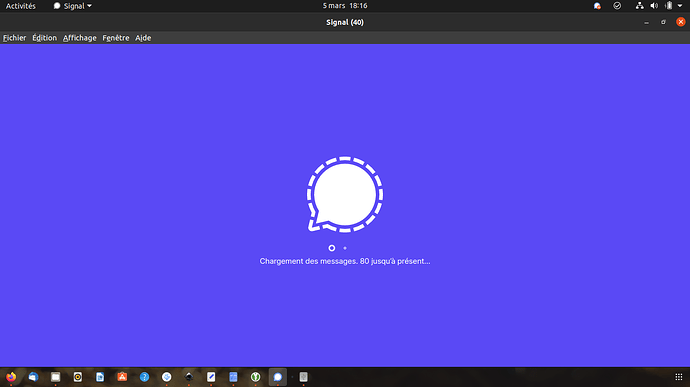Viewport: 690px width, 387px height.
Task: Click the battery status icon
Action: click(668, 6)
